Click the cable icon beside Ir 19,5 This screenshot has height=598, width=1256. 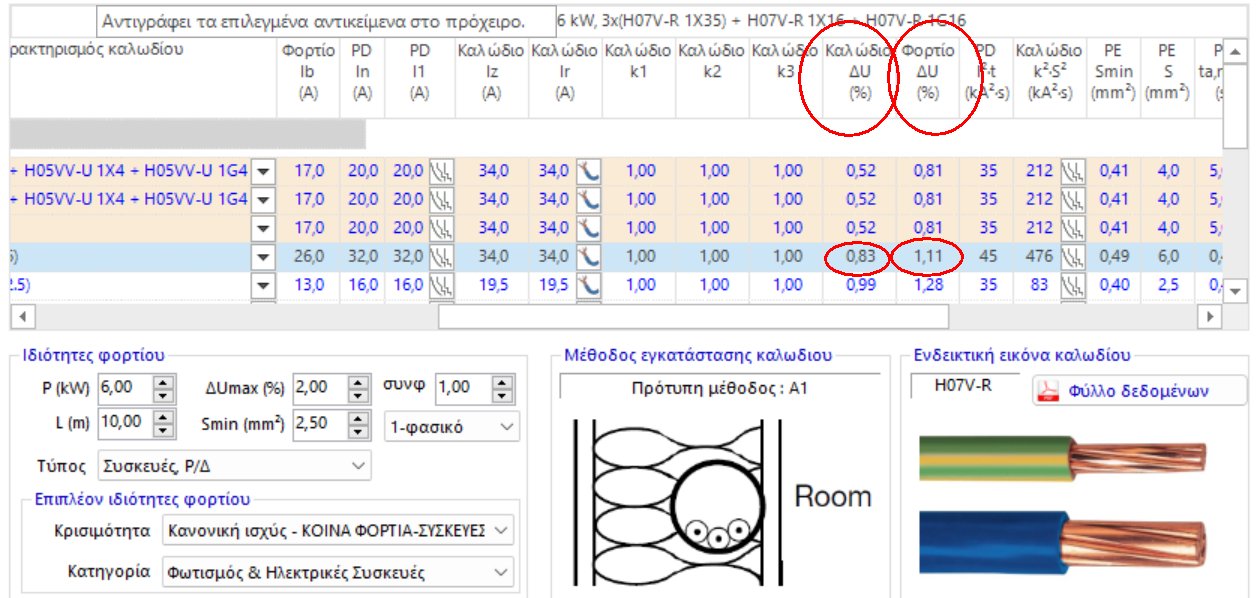click(x=589, y=285)
